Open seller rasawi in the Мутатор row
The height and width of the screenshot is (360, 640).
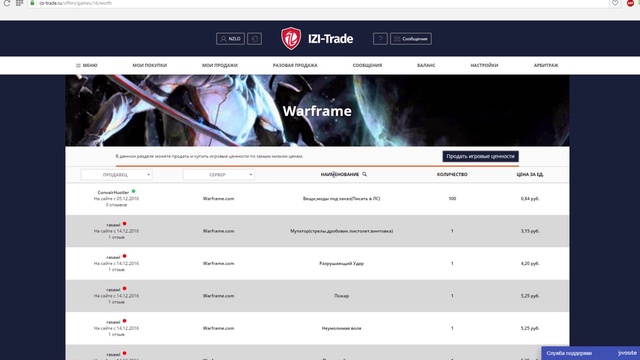pyautogui.click(x=113, y=225)
